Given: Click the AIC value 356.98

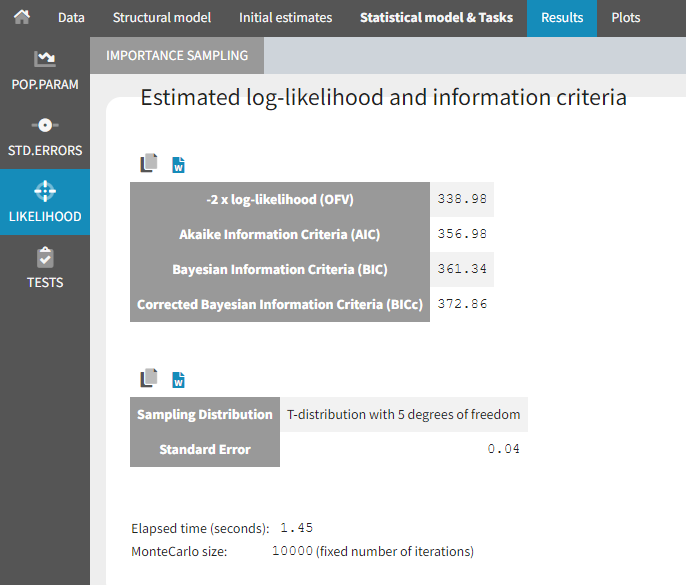Looking at the screenshot, I should (462, 234).
